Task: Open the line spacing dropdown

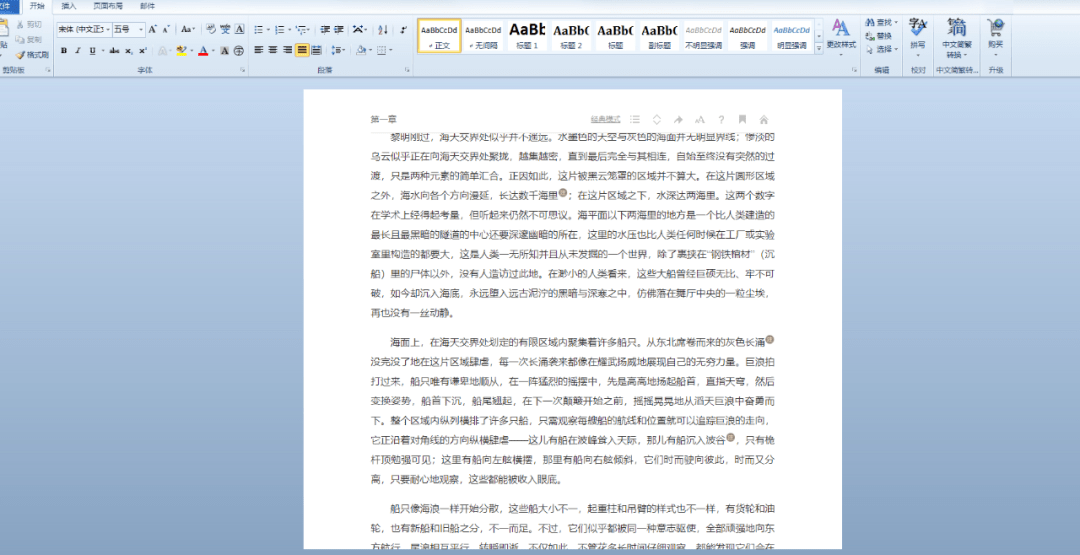Action: tap(338, 50)
